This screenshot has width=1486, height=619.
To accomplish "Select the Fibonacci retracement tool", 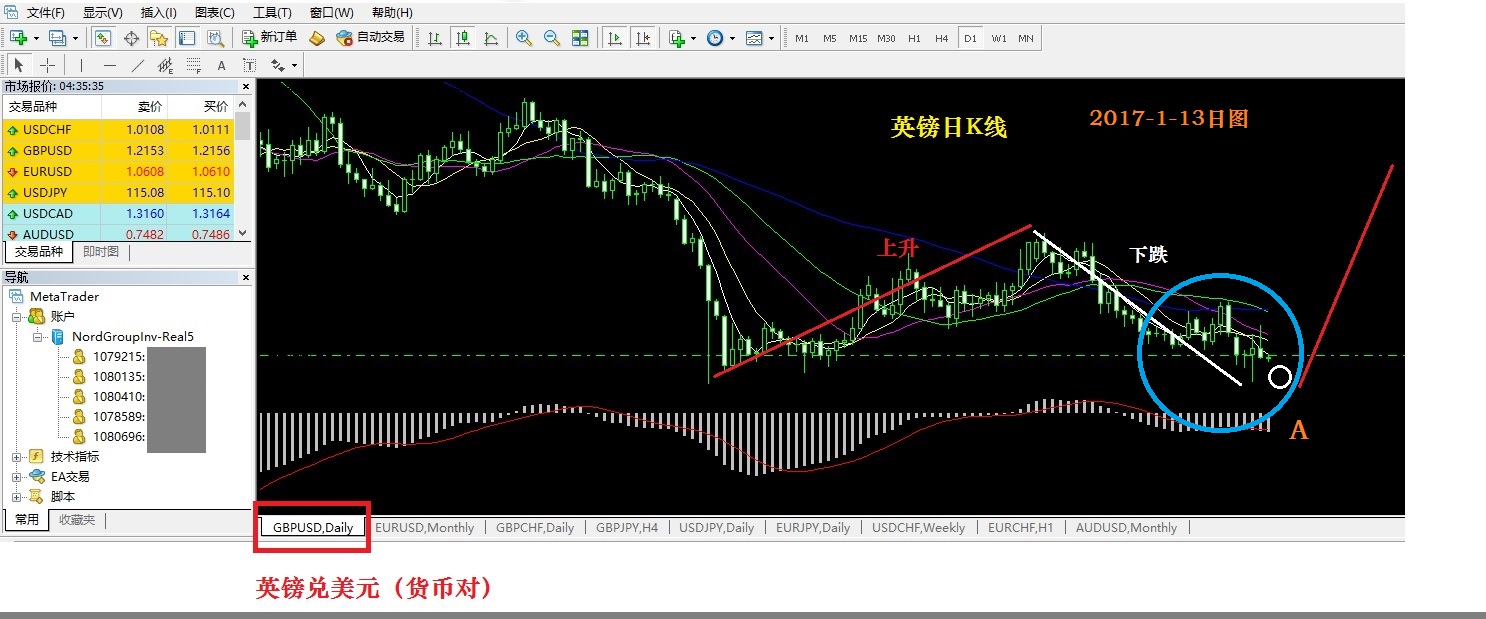I will [193, 65].
